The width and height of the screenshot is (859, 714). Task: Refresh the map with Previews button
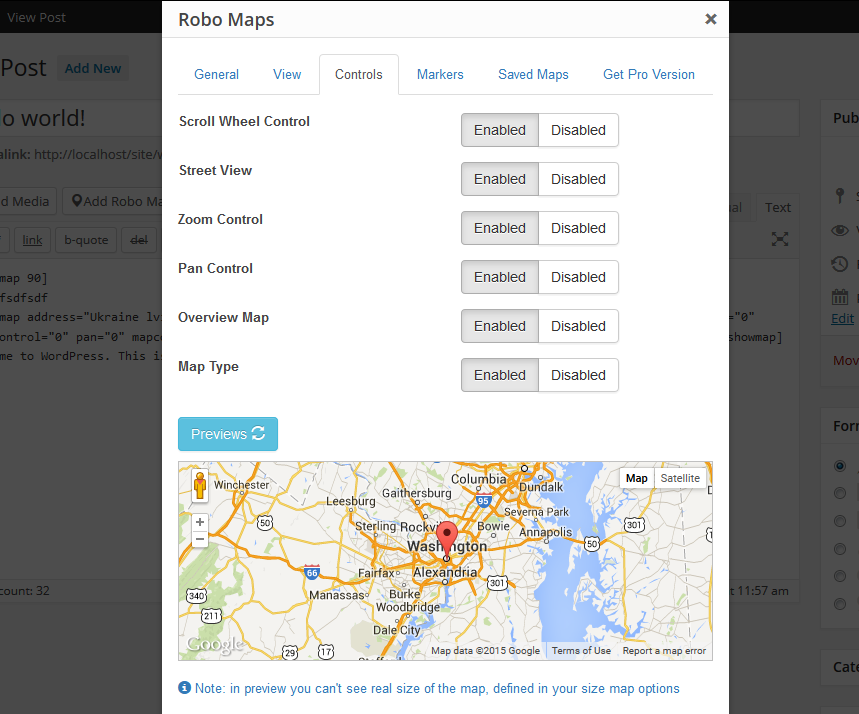pyautogui.click(x=228, y=434)
